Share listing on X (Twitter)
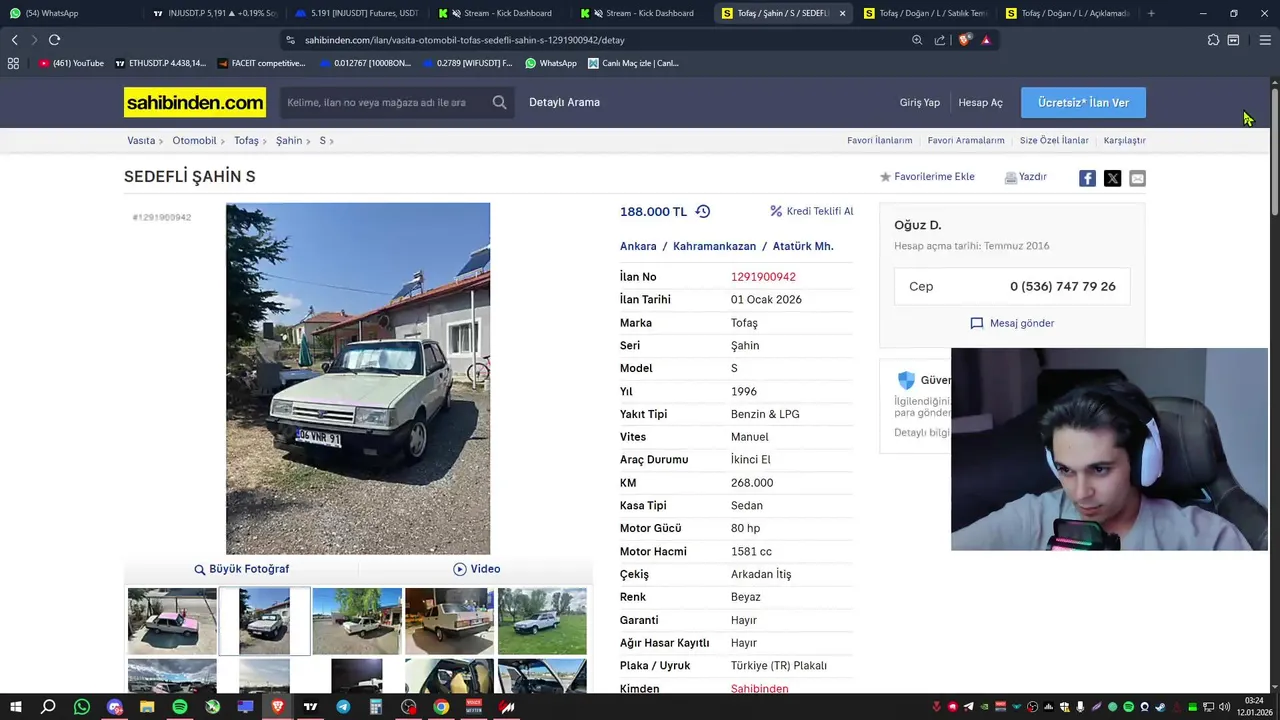 point(1113,178)
